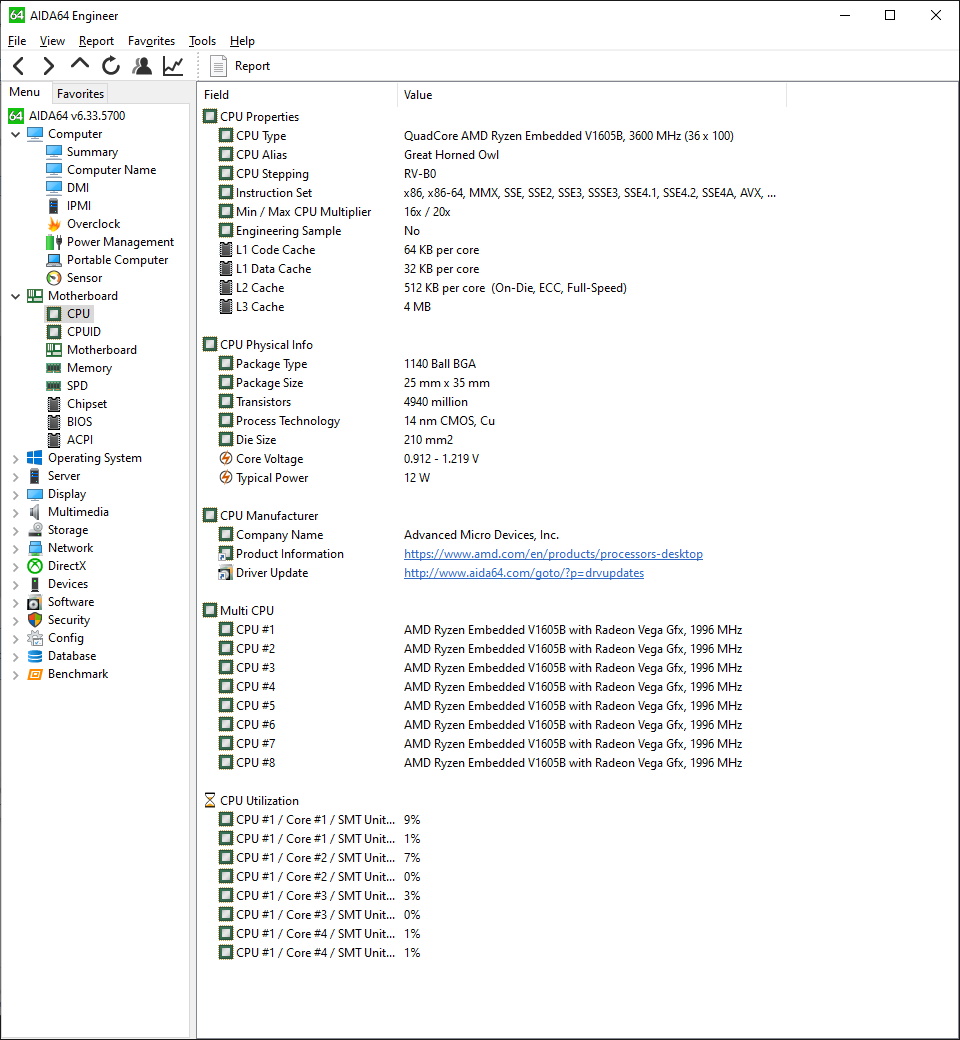This screenshot has width=960, height=1040.
Task: Select the Memory module icon
Action: 54,367
